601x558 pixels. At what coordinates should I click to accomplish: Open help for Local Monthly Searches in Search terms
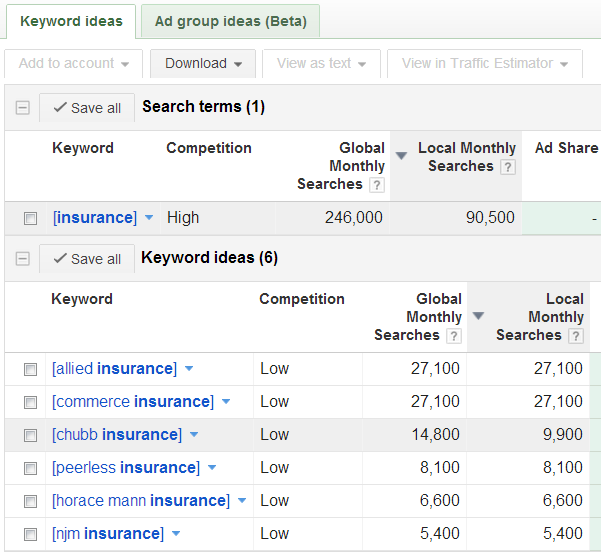(x=507, y=167)
